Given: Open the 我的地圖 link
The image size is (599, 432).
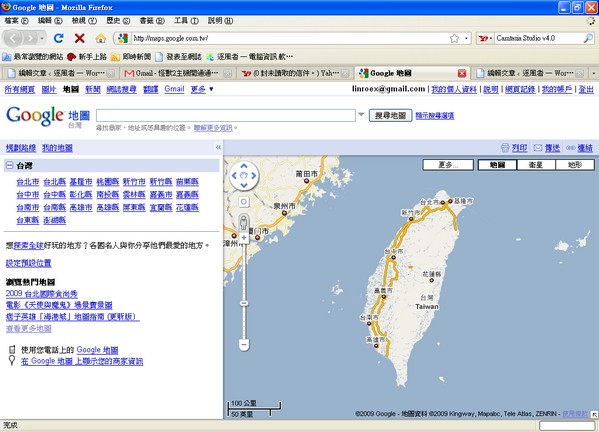Looking at the screenshot, I should pyautogui.click(x=57, y=148).
